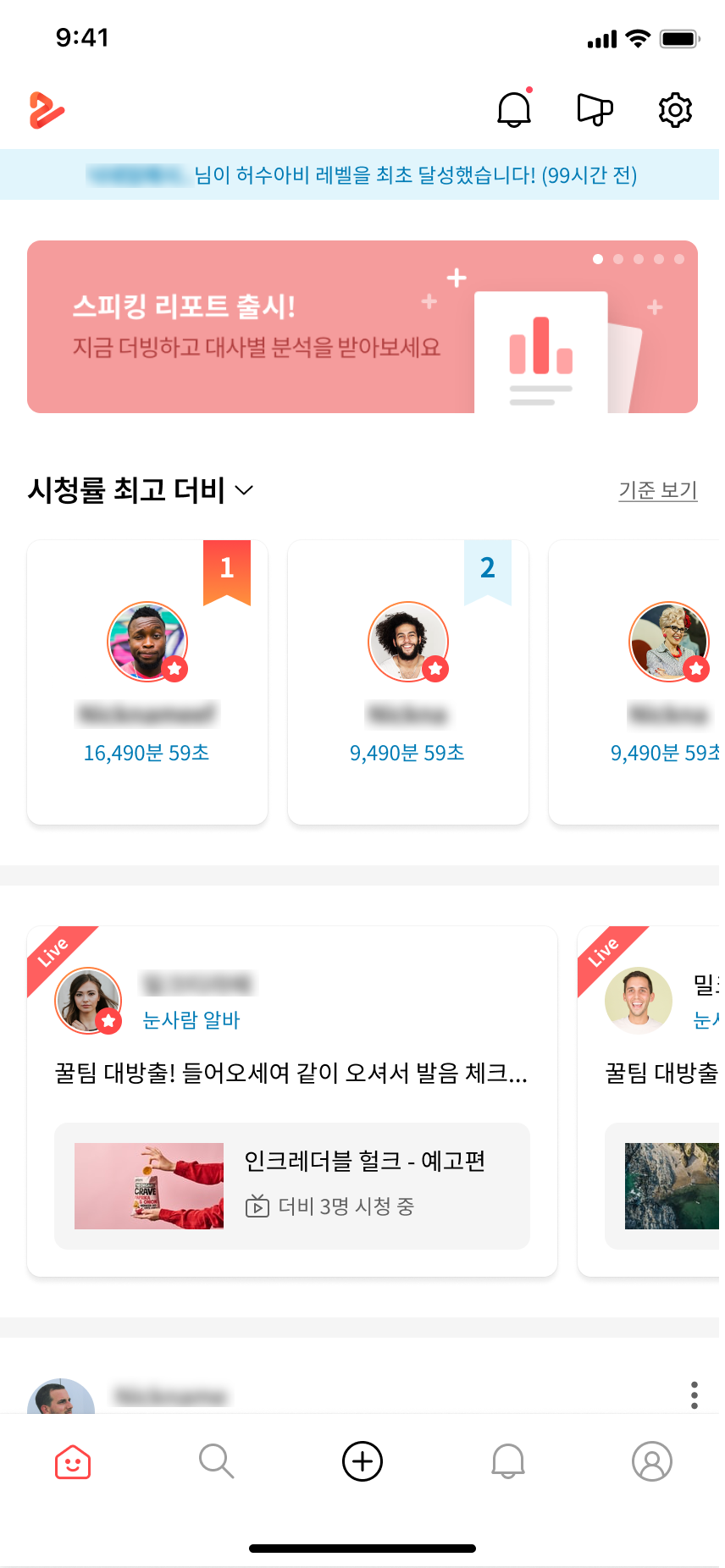725x1568 pixels.
Task: Tap the rank 2 user's avatar
Action: (x=408, y=641)
